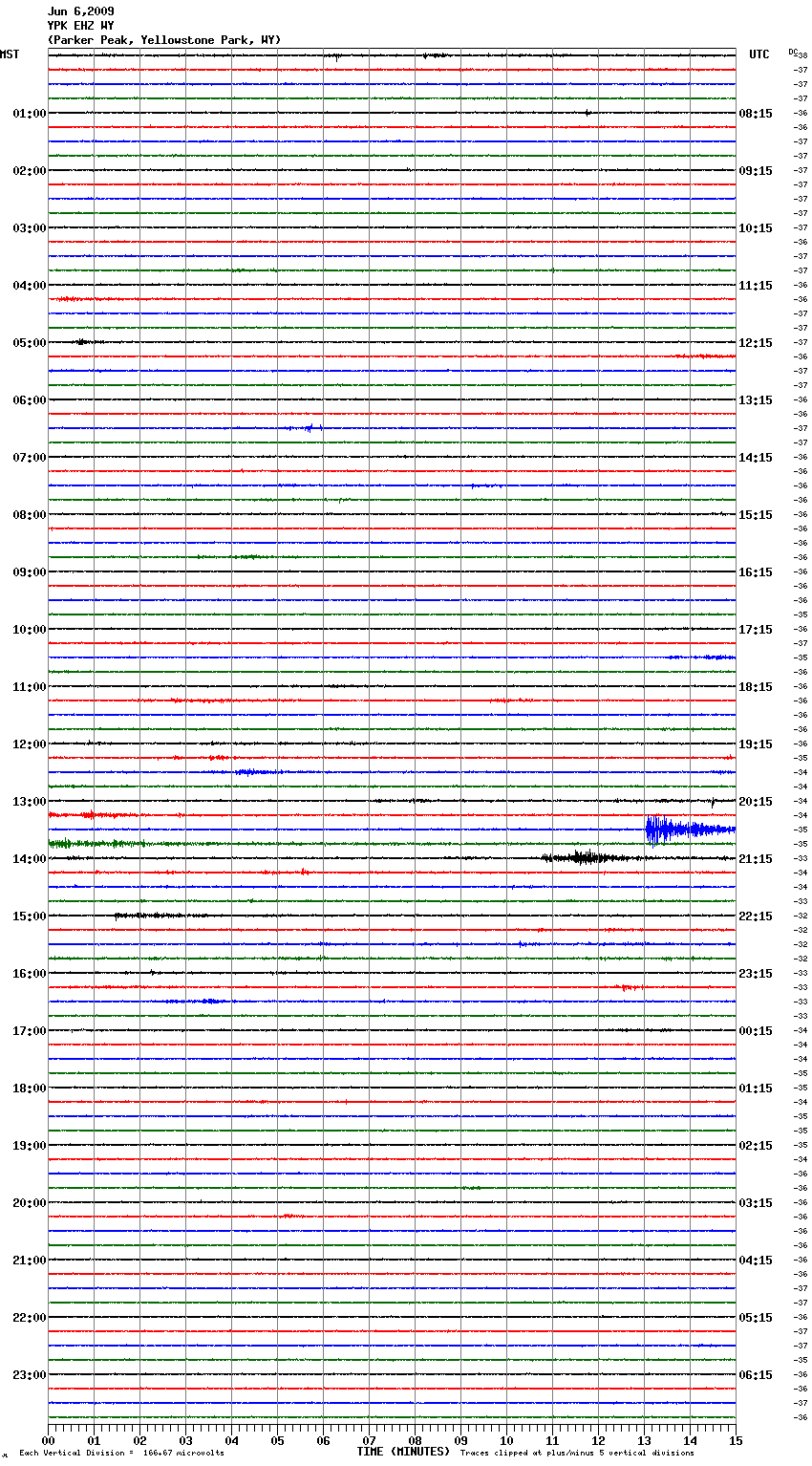Click the 22:15 UTC time label
812x1466 pixels.
tap(756, 916)
